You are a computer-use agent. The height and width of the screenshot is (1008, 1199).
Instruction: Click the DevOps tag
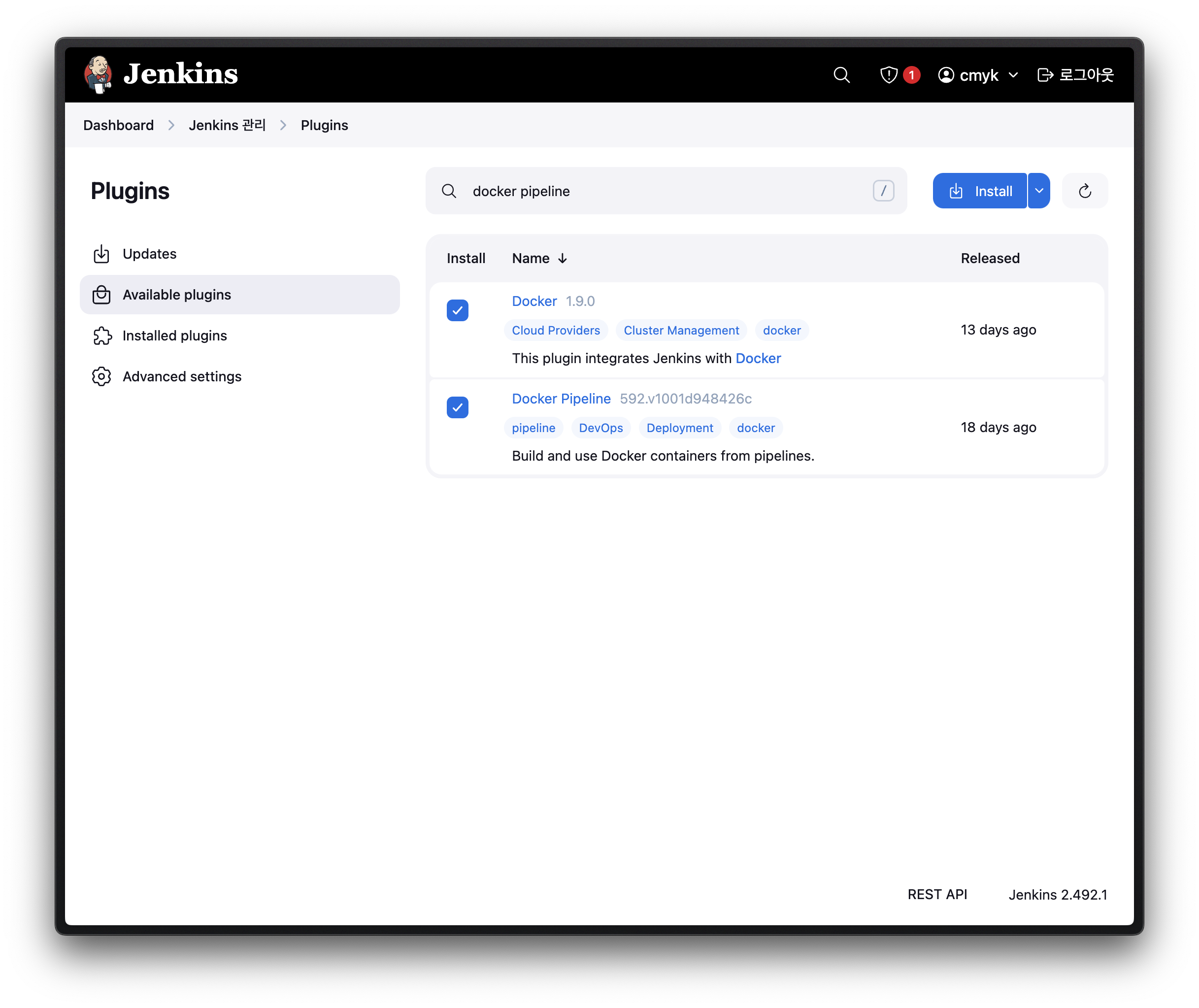tap(600, 428)
